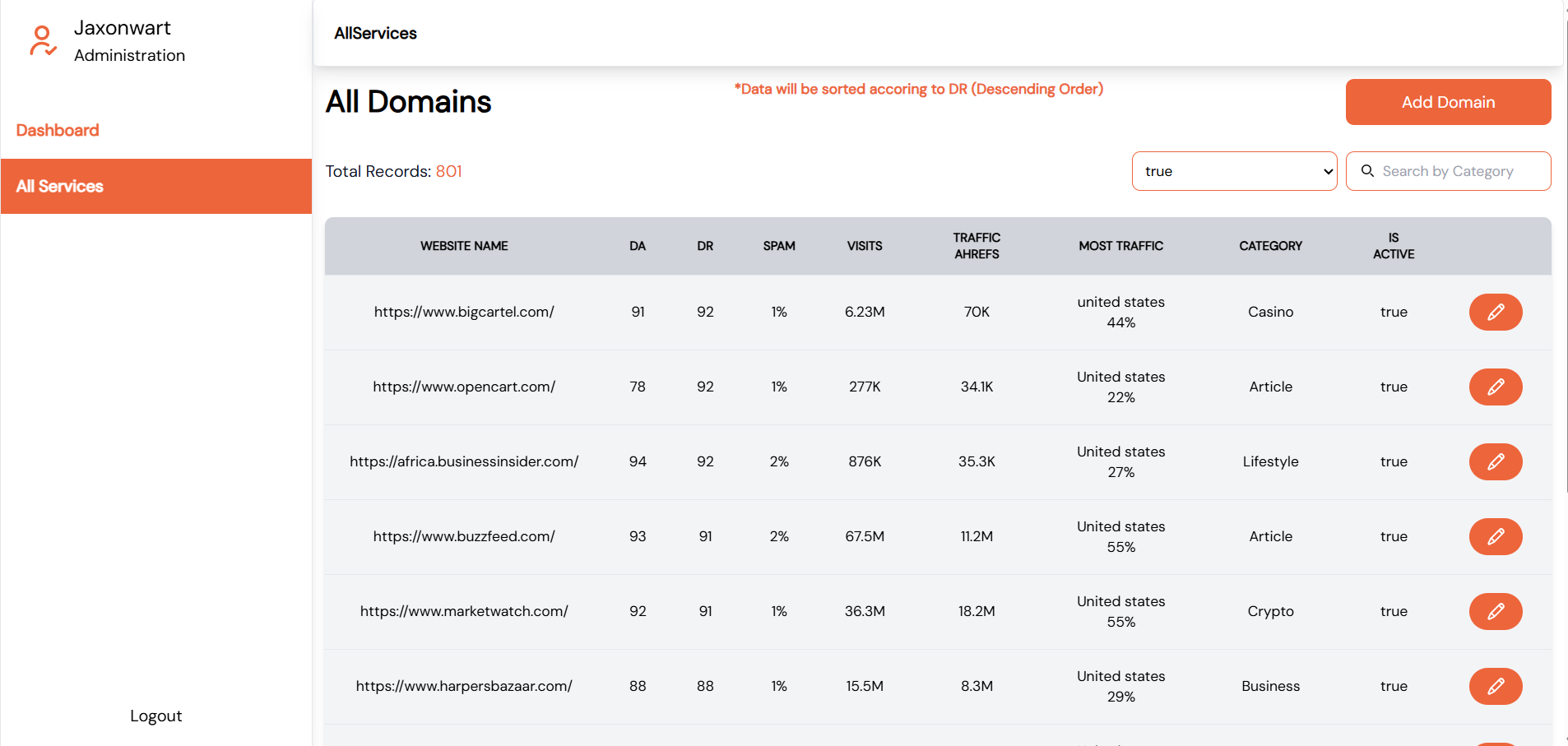Edit the harpersbazaar.com domain
The height and width of the screenshot is (746, 1568).
1495,686
